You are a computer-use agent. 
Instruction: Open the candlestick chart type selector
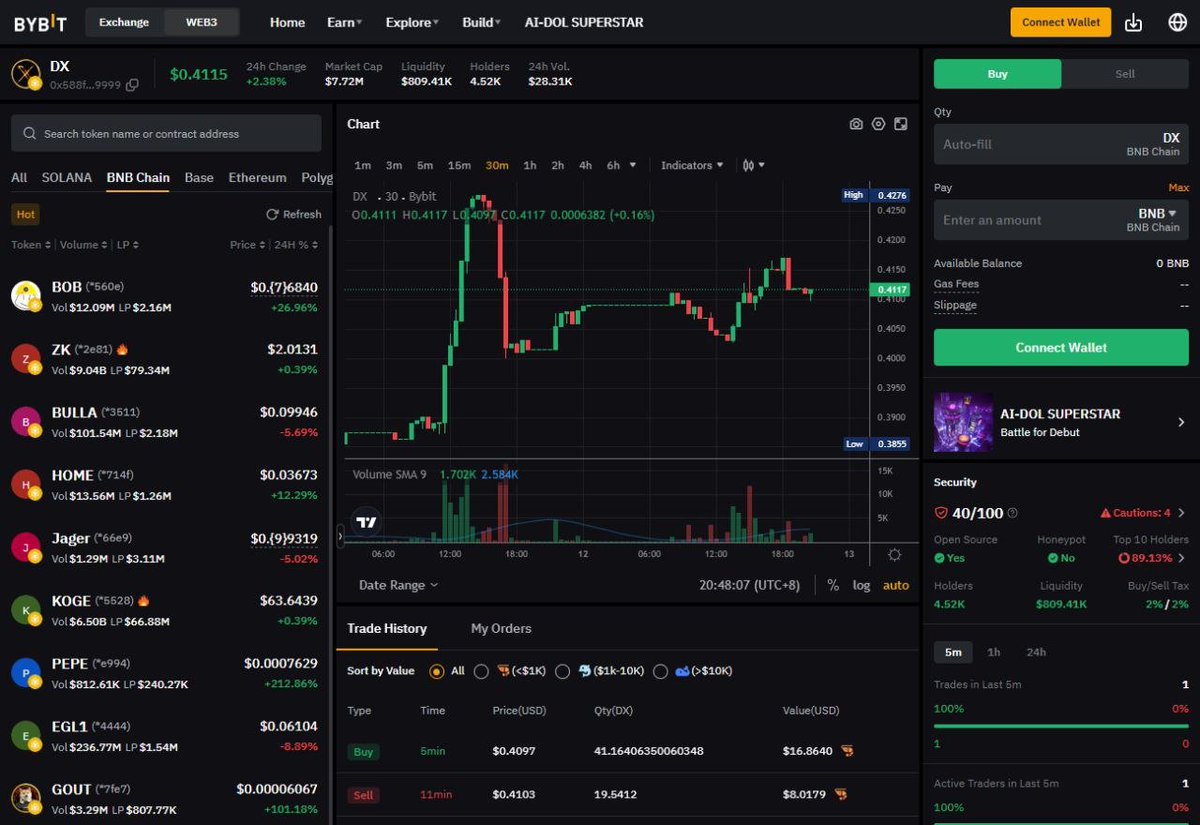754,165
